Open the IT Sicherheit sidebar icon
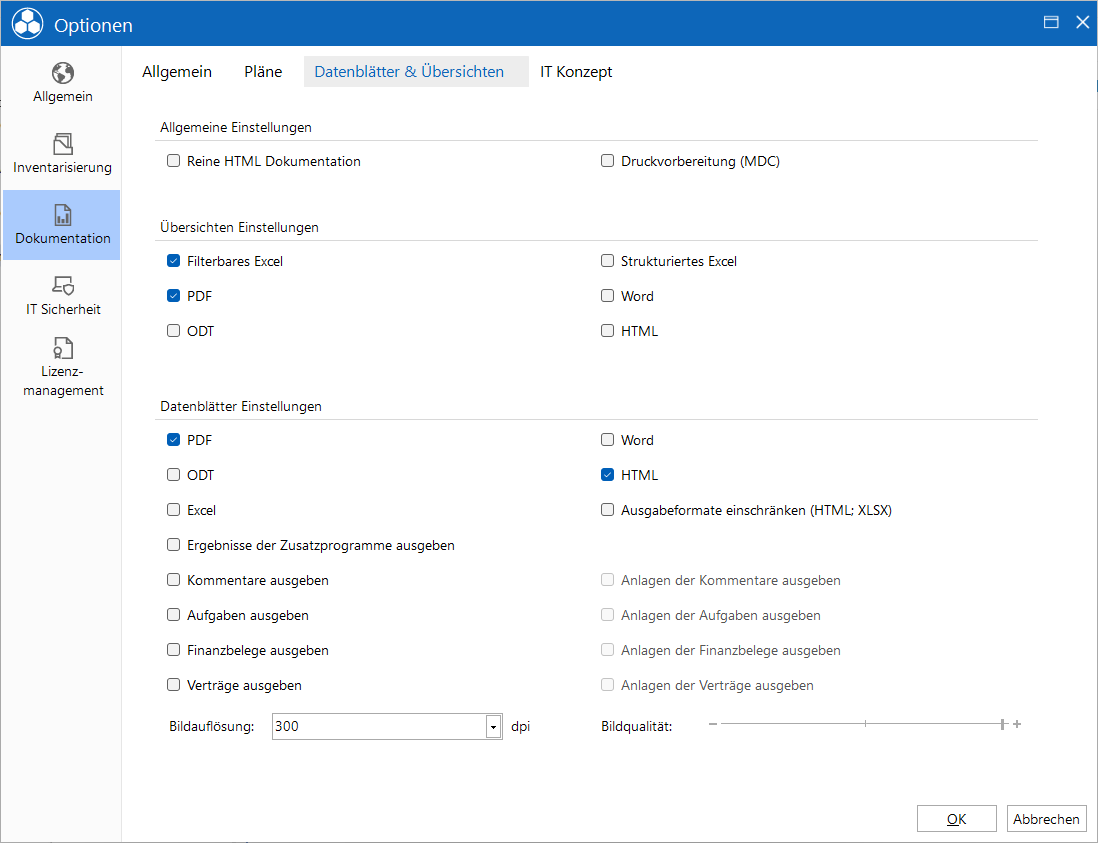The width and height of the screenshot is (1098, 843). pyautogui.click(x=62, y=285)
